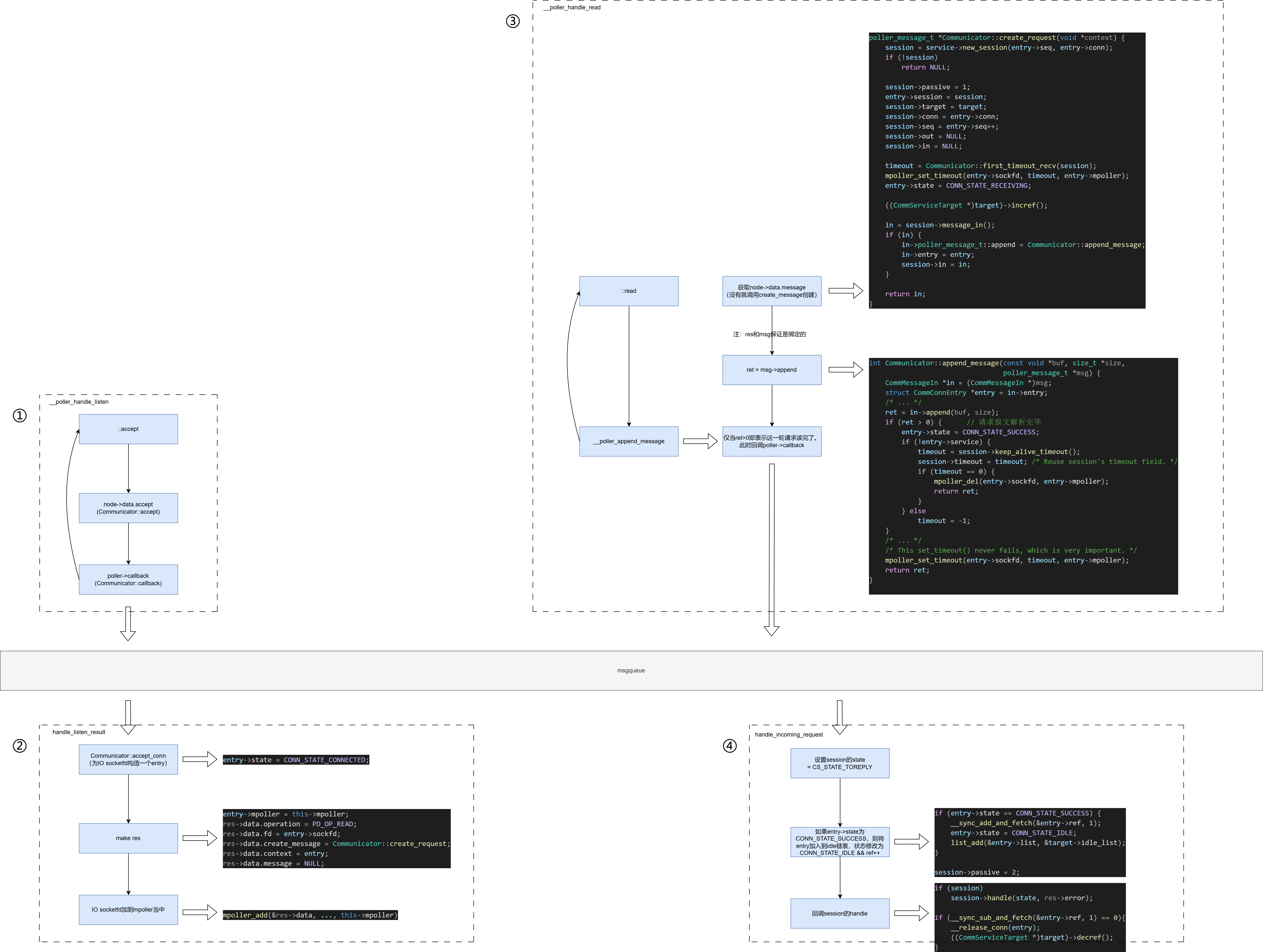Select the make res box
This screenshot has width=1263, height=952.
point(128,838)
